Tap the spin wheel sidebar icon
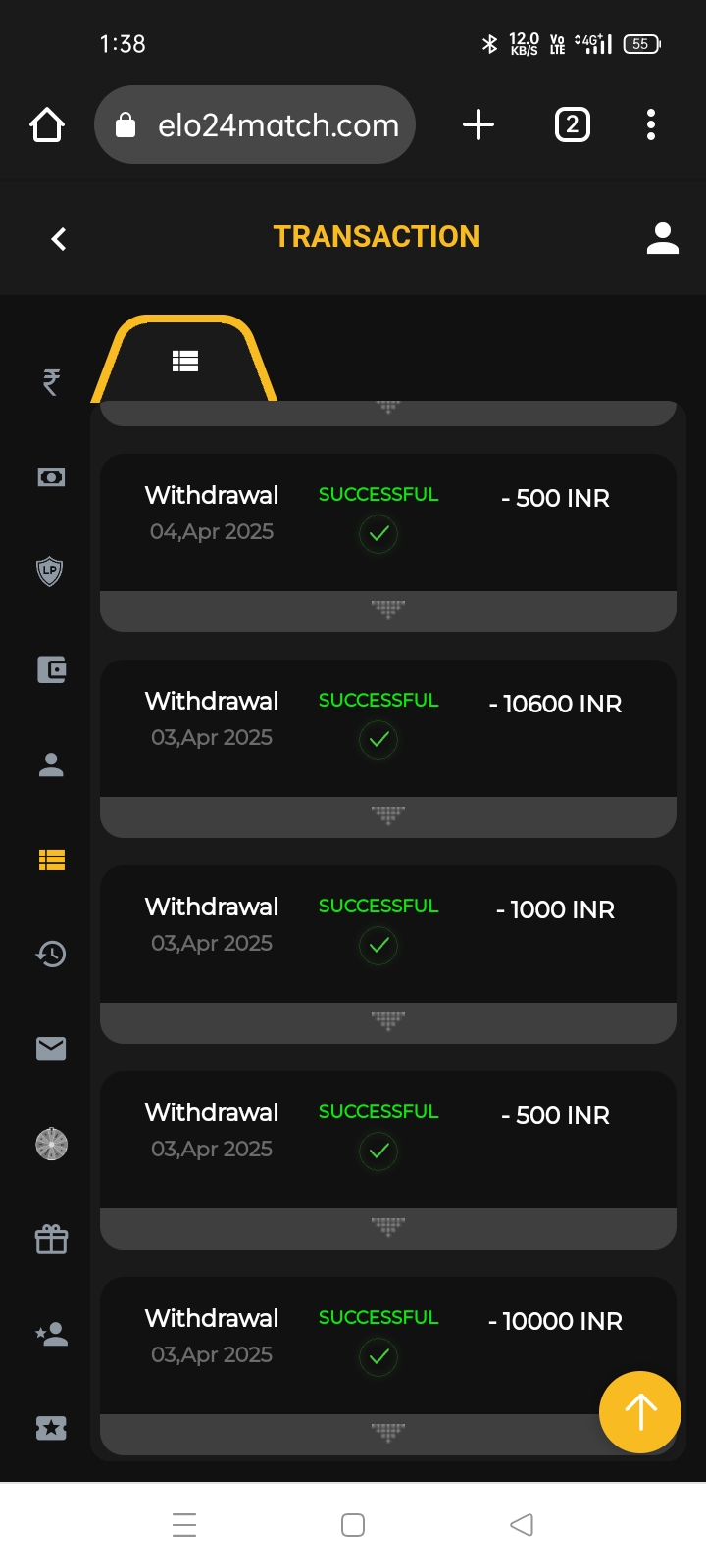706x1568 pixels. [x=51, y=1144]
